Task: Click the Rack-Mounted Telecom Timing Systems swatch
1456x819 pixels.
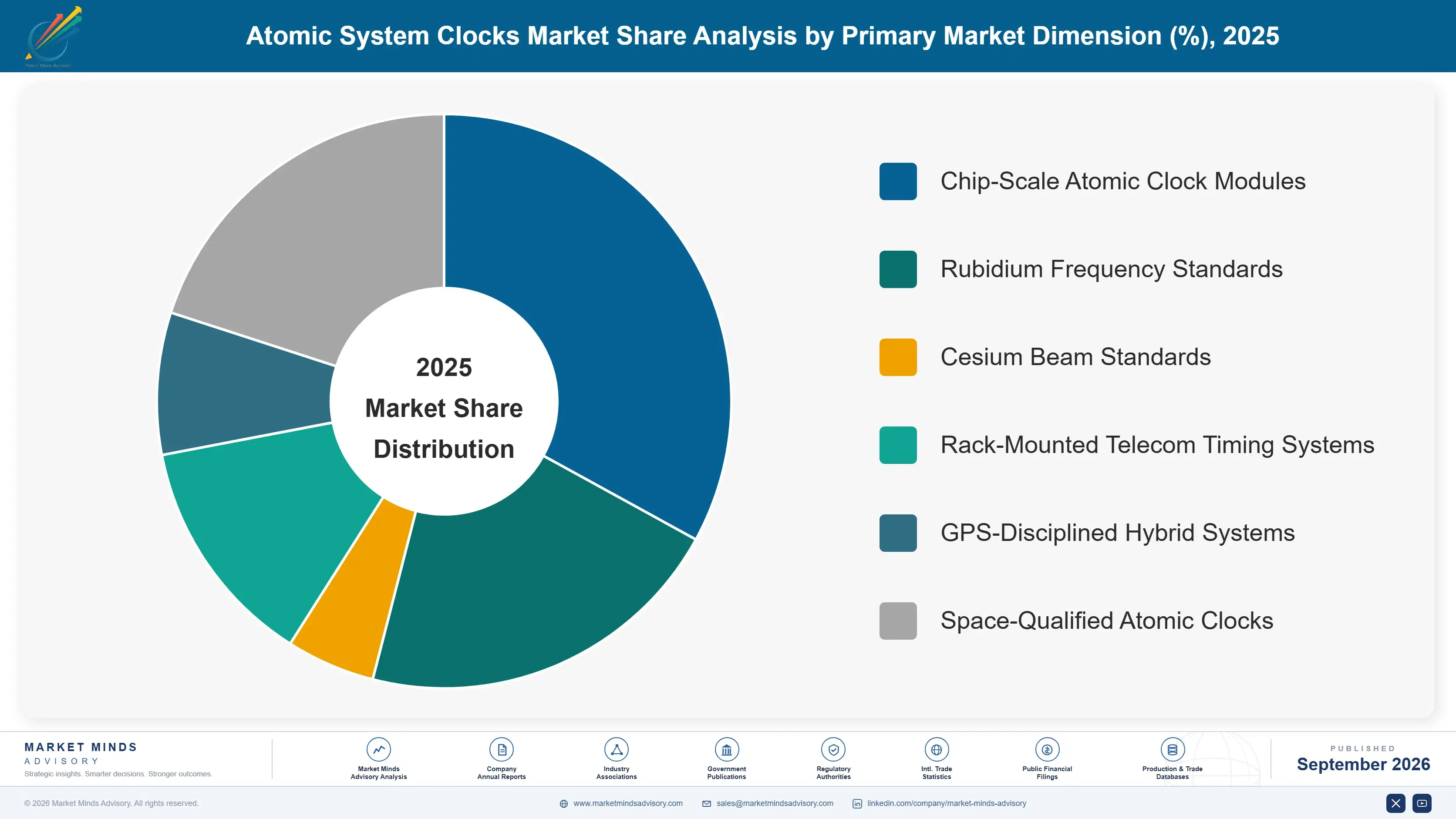Action: coord(897,445)
